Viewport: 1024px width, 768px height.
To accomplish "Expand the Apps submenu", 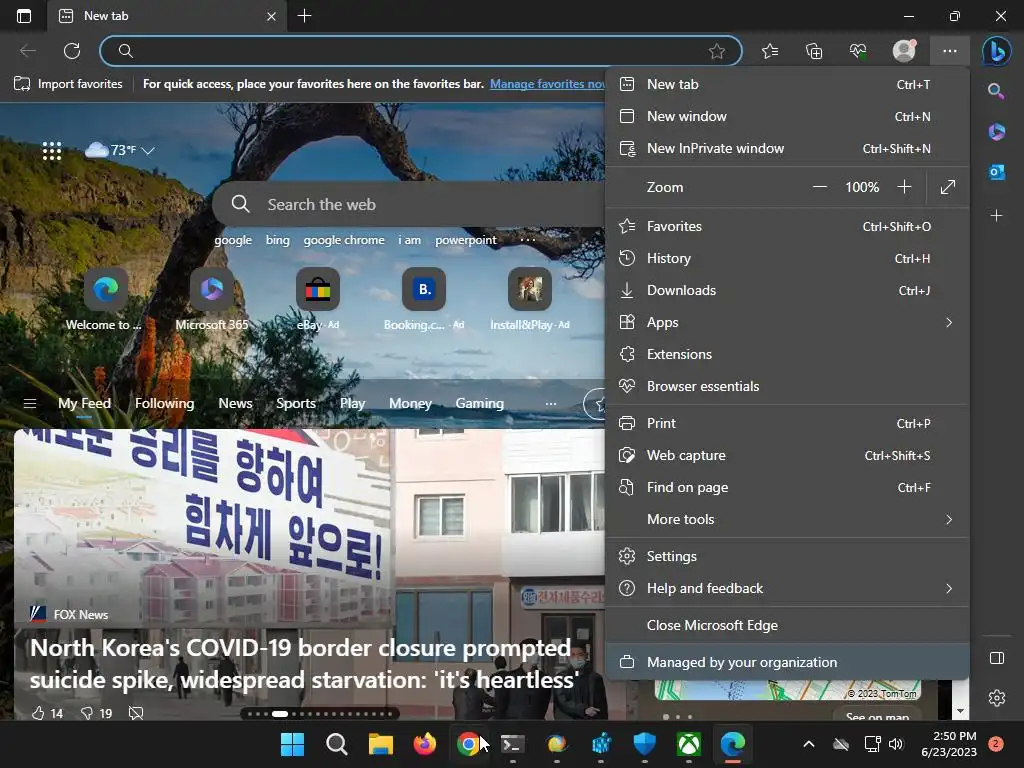I will [x=949, y=323].
